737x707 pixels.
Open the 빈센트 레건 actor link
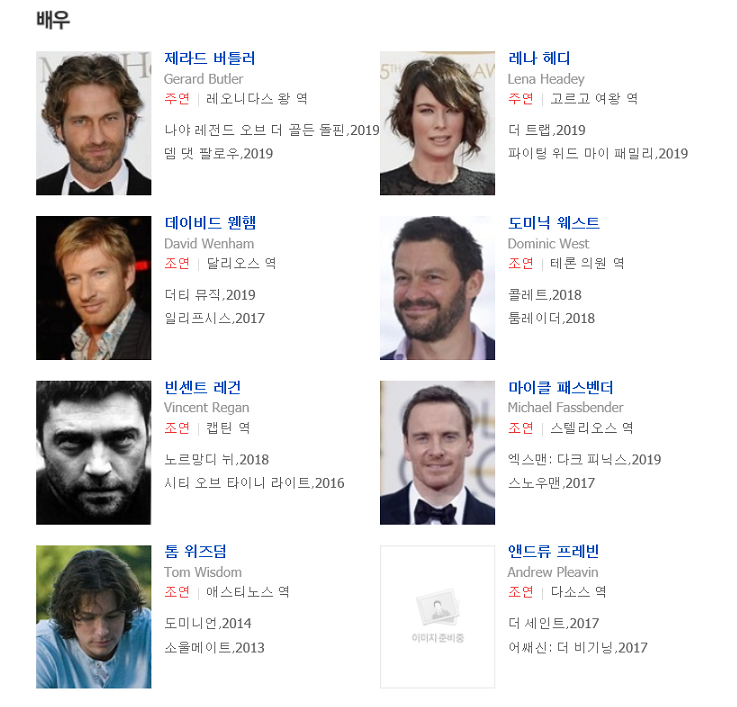[203, 387]
